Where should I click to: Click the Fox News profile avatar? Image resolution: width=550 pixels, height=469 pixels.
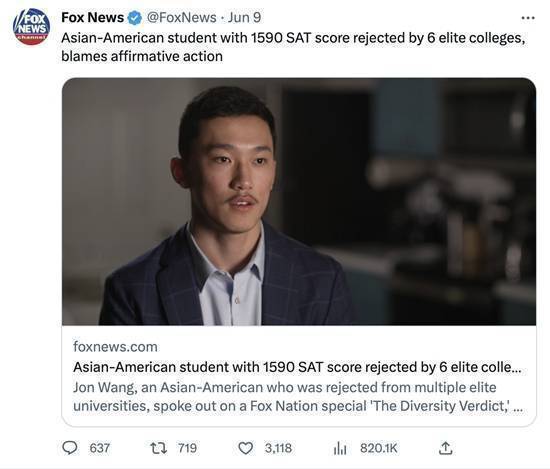31,27
